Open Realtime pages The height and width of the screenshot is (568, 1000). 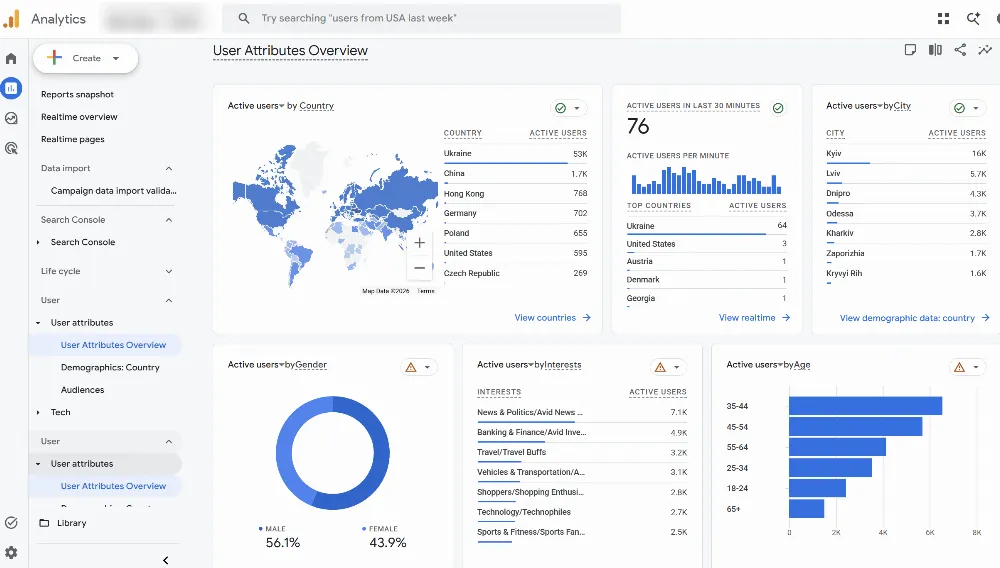pos(73,139)
